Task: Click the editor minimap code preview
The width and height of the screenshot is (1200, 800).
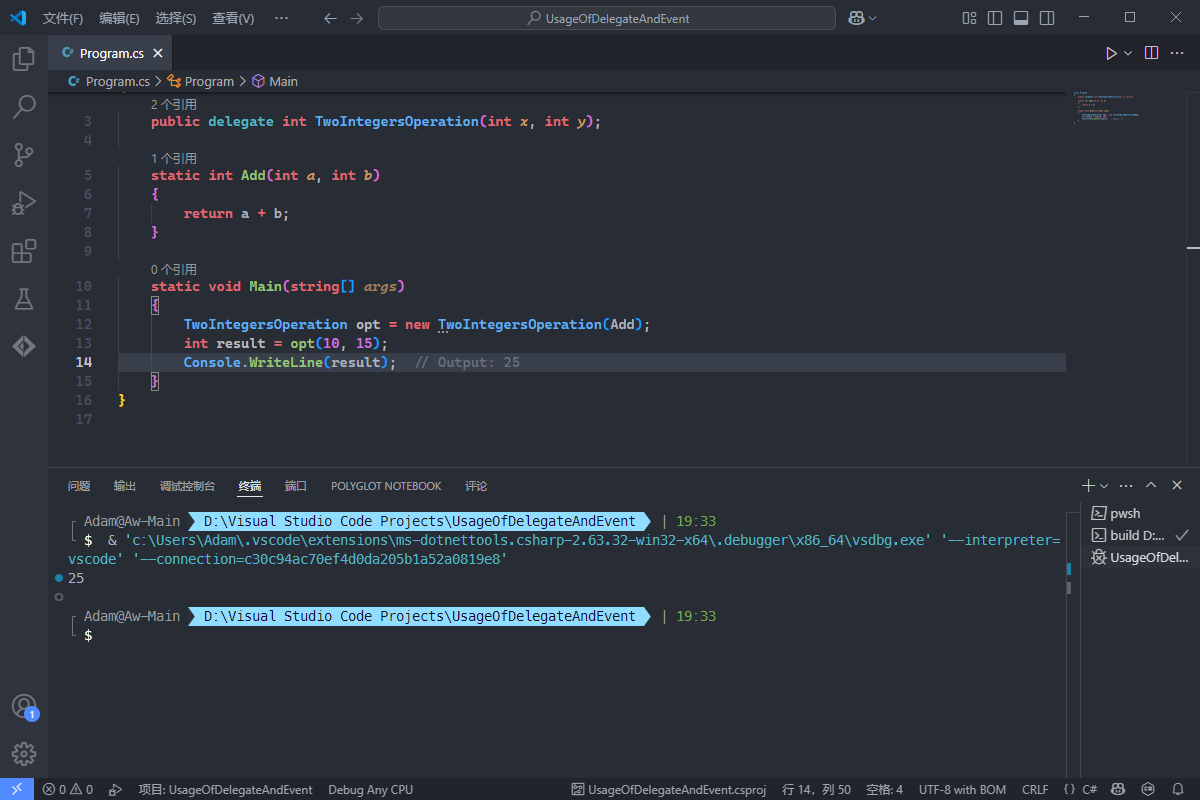Action: pos(1106,106)
